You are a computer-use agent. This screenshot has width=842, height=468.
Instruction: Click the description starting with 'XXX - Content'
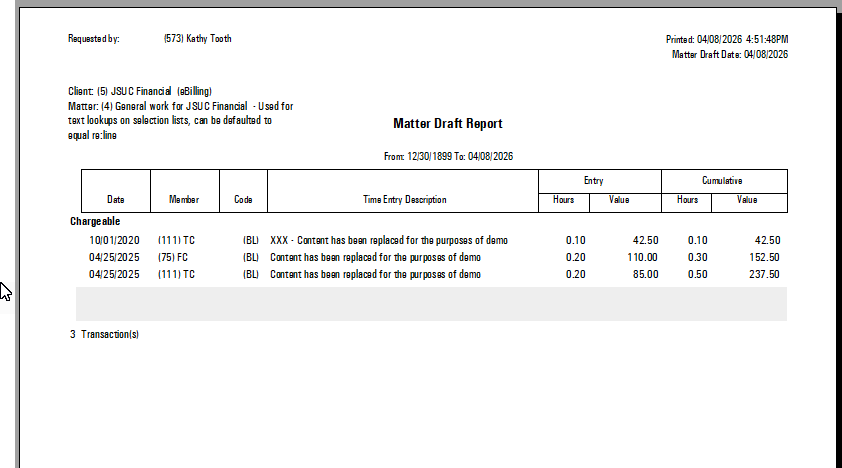[x=389, y=240]
